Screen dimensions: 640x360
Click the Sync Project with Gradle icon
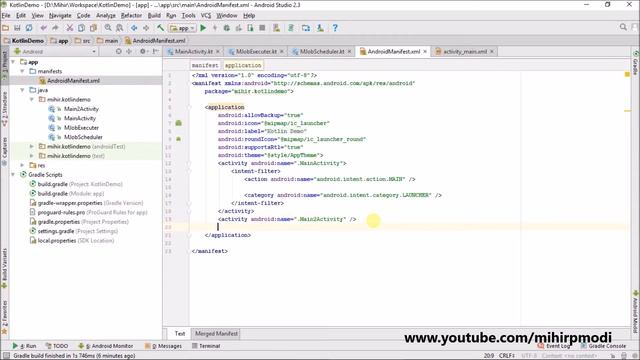291,28
